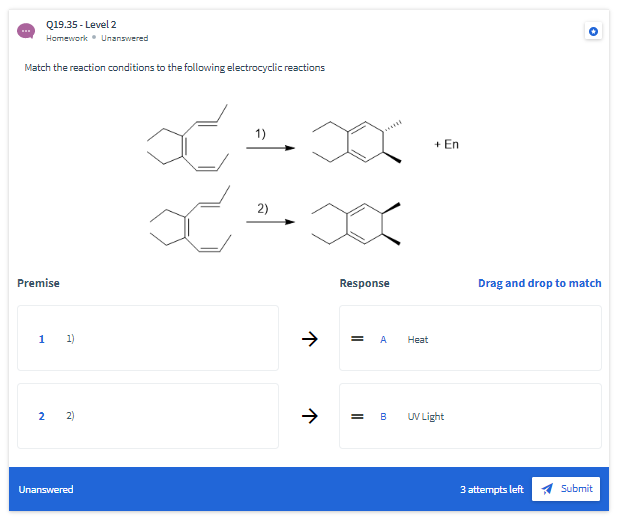Viewport: 620px width, 526px height.
Task: Click response letter B label
Action: click(x=383, y=416)
